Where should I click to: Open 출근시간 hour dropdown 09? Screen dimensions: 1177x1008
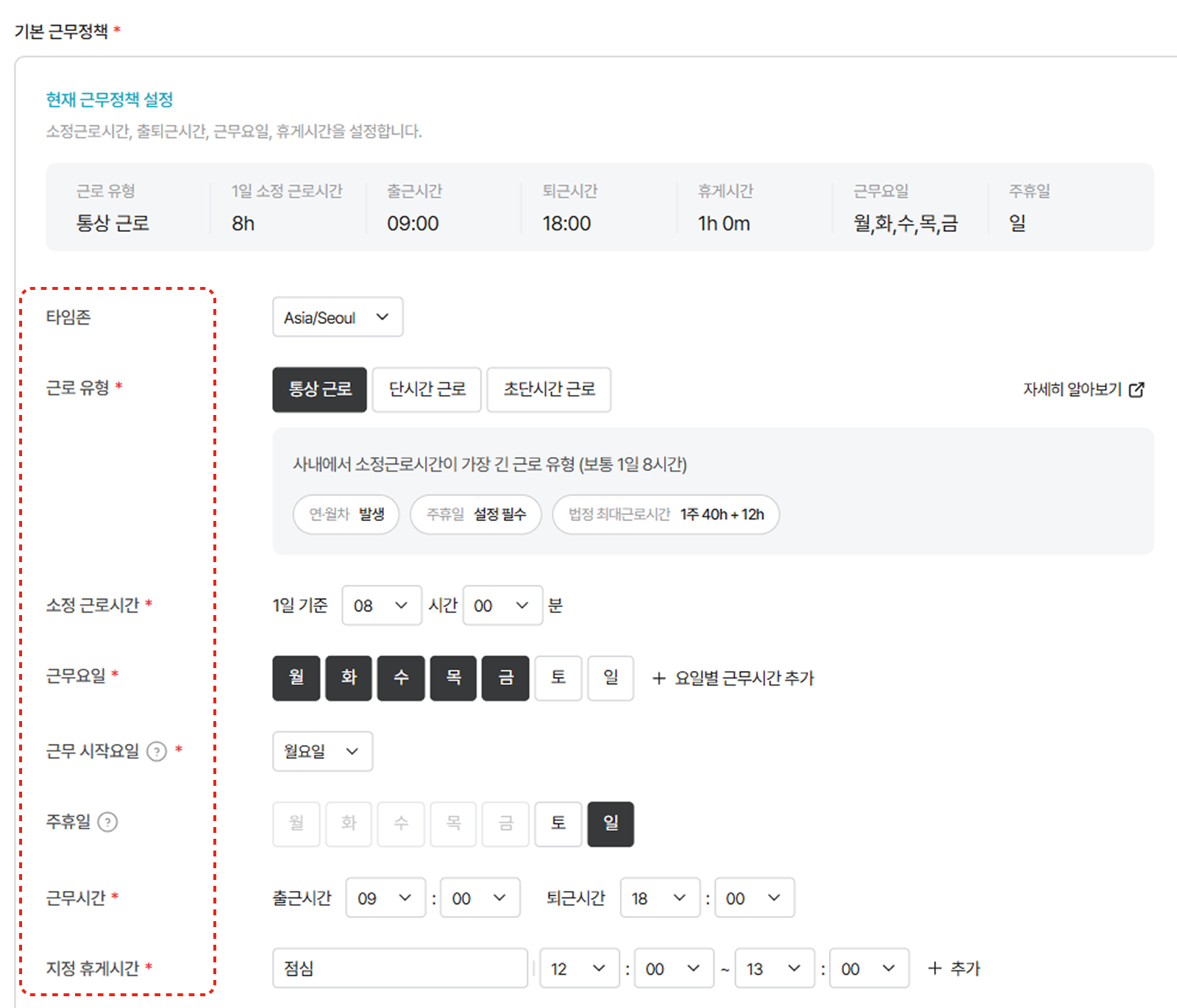pyautogui.click(x=385, y=898)
